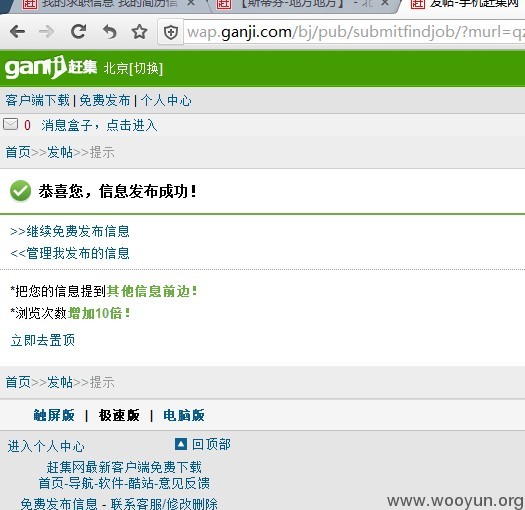
Task: Reload the page with the refresh icon
Action: (78, 32)
